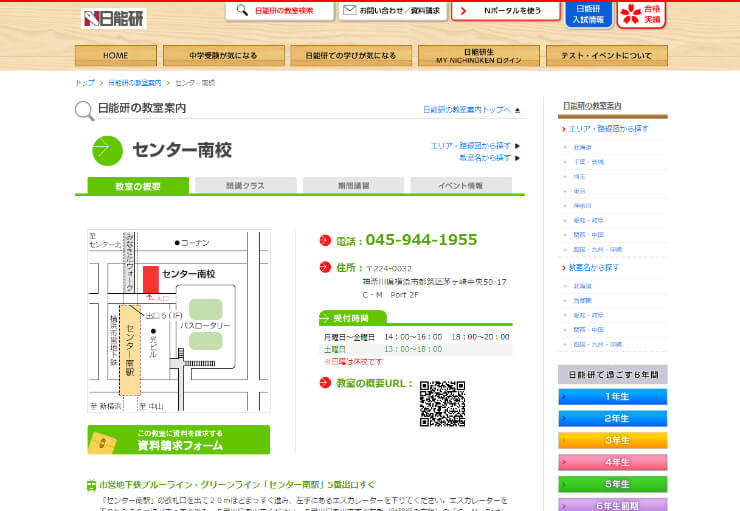Image resolution: width=740 pixels, height=511 pixels.
Task: Click the QR code image
Action: click(x=442, y=404)
